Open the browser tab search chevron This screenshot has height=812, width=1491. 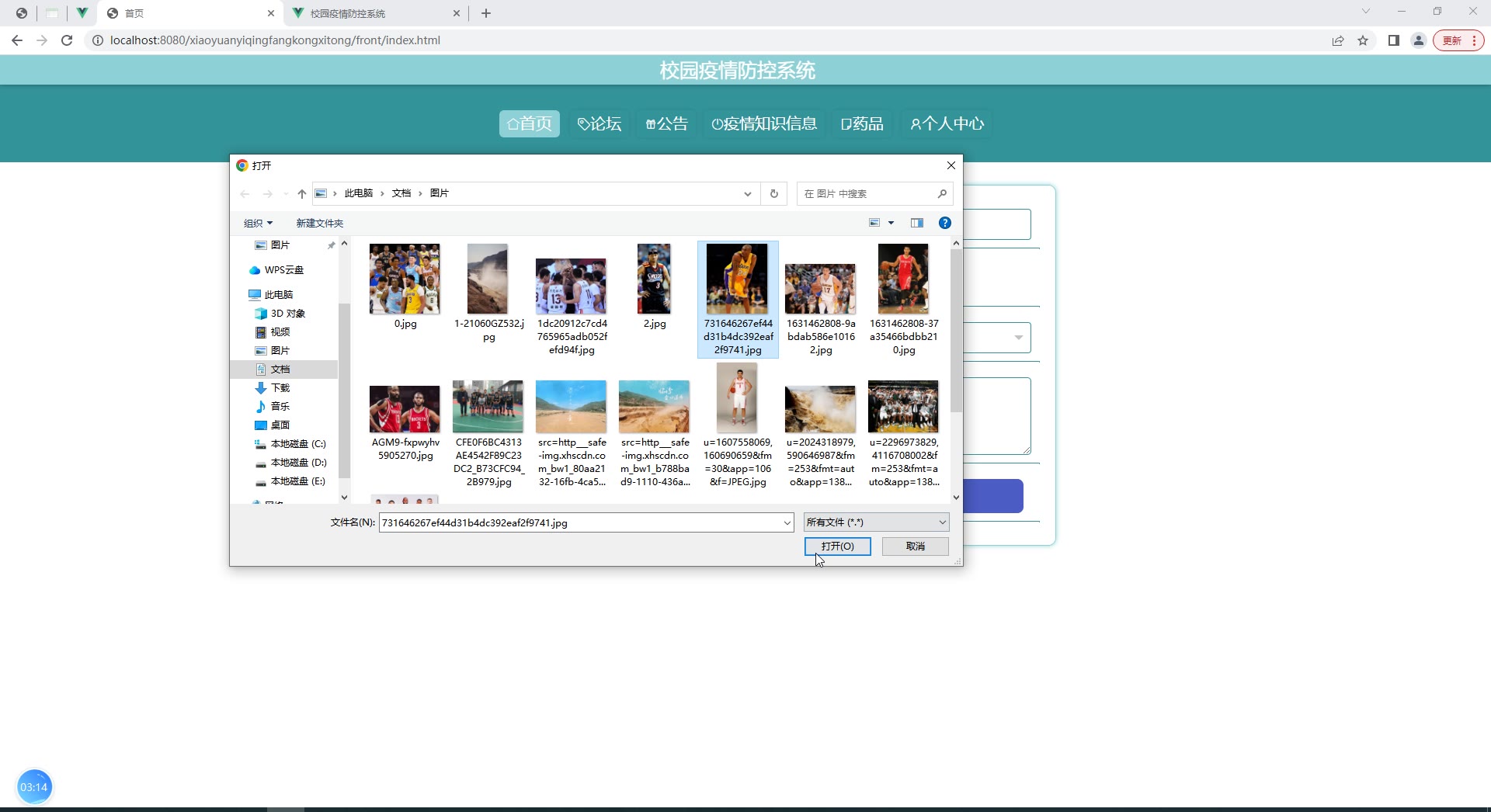point(1366,12)
